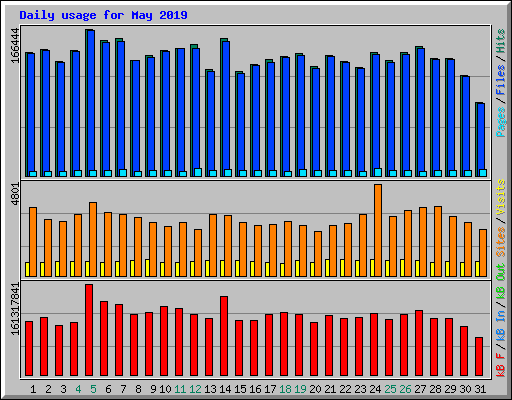This screenshot has width=512, height=400.
Task: Click the orange sites bar for day 1
Action: 33,242
